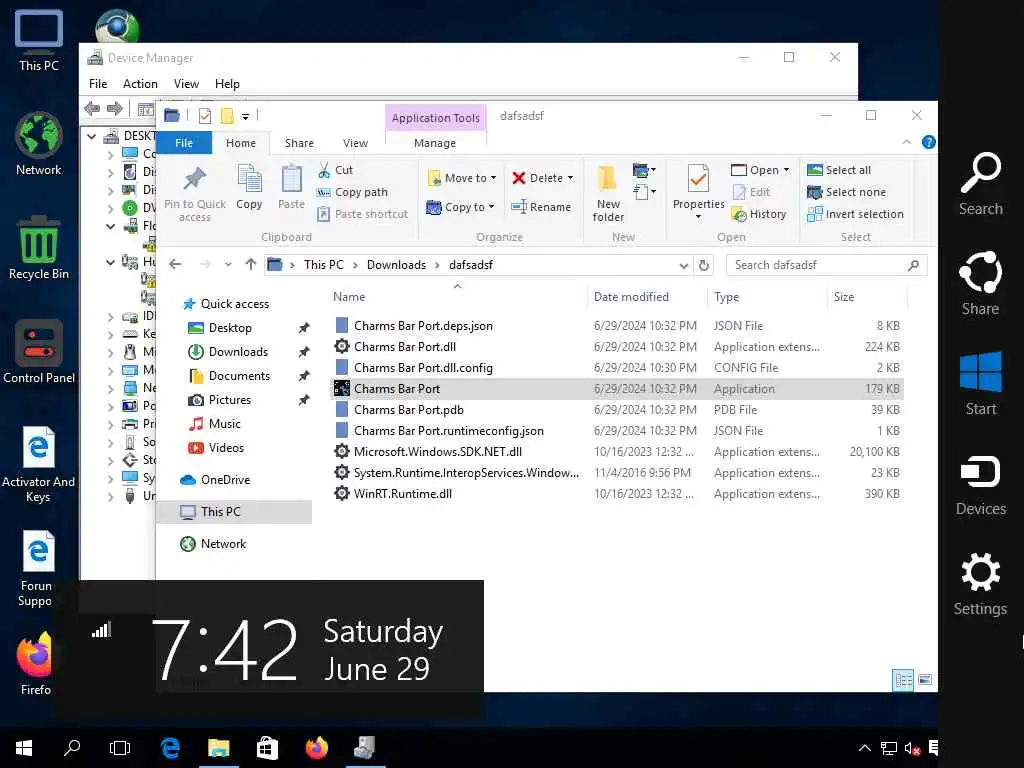Screen dimensions: 1024x768
Task: Open the Devices charm
Action: [980, 485]
